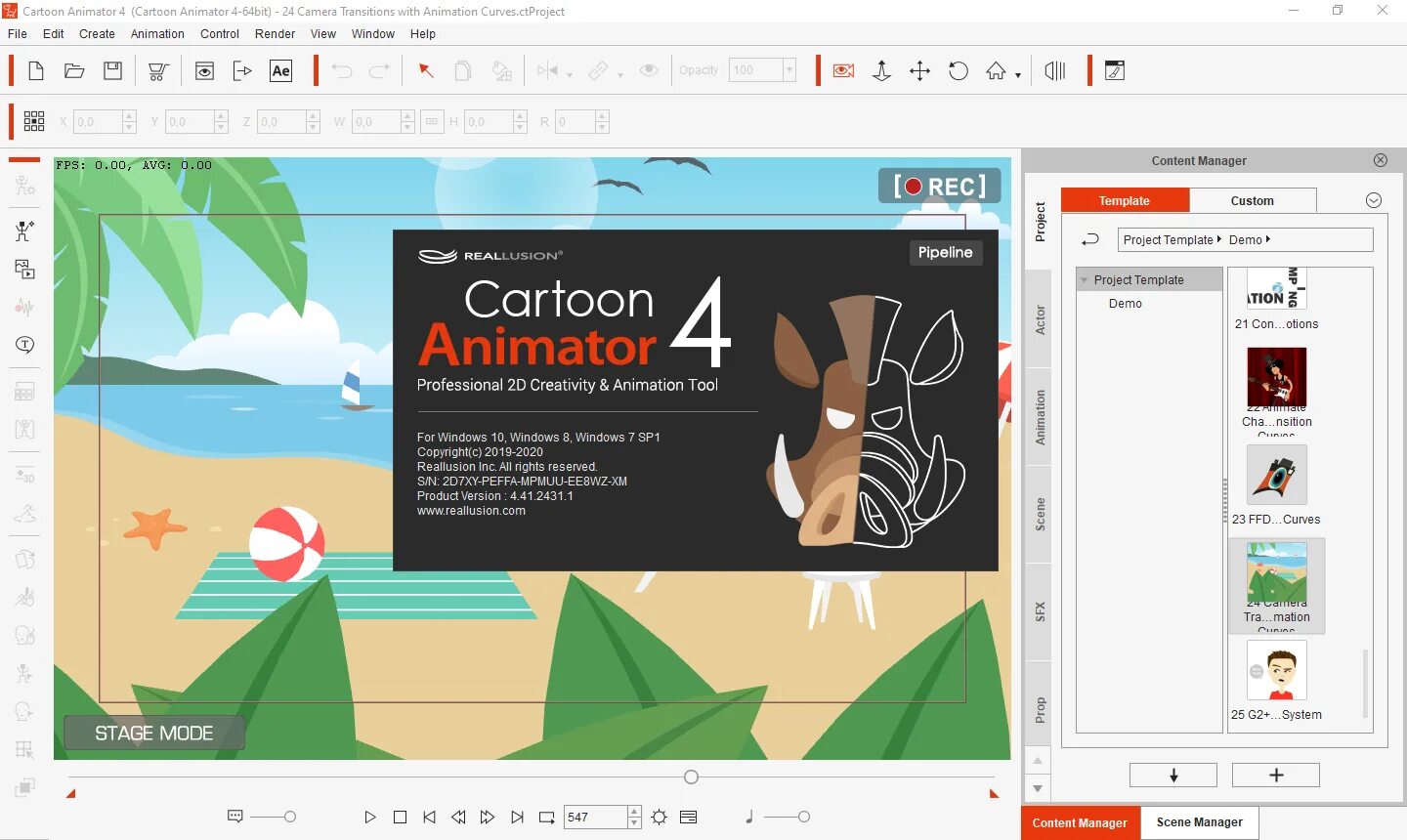Collapse the Project Template tree node

pyautogui.click(x=1085, y=280)
